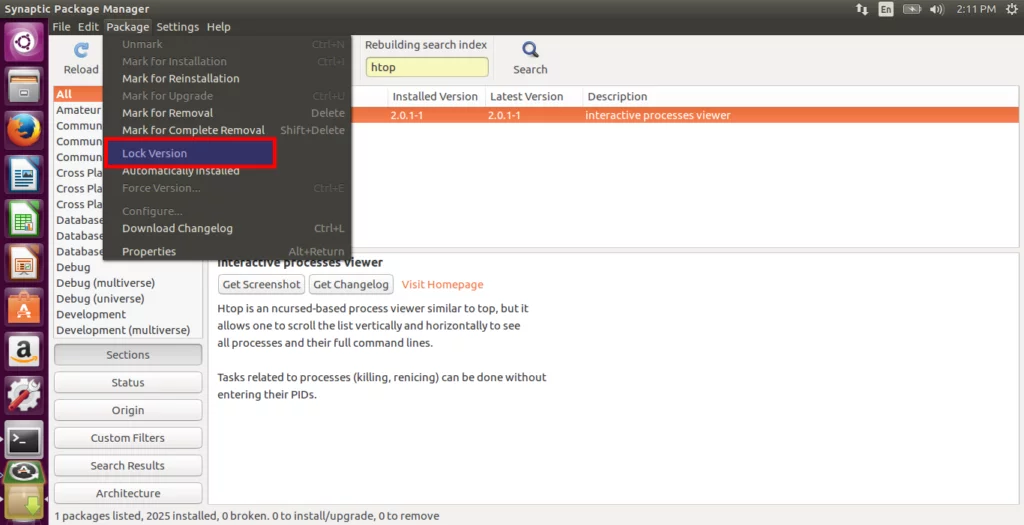The height and width of the screenshot is (525, 1024).
Task: Select Debug (universe) section
Action: coord(127,298)
